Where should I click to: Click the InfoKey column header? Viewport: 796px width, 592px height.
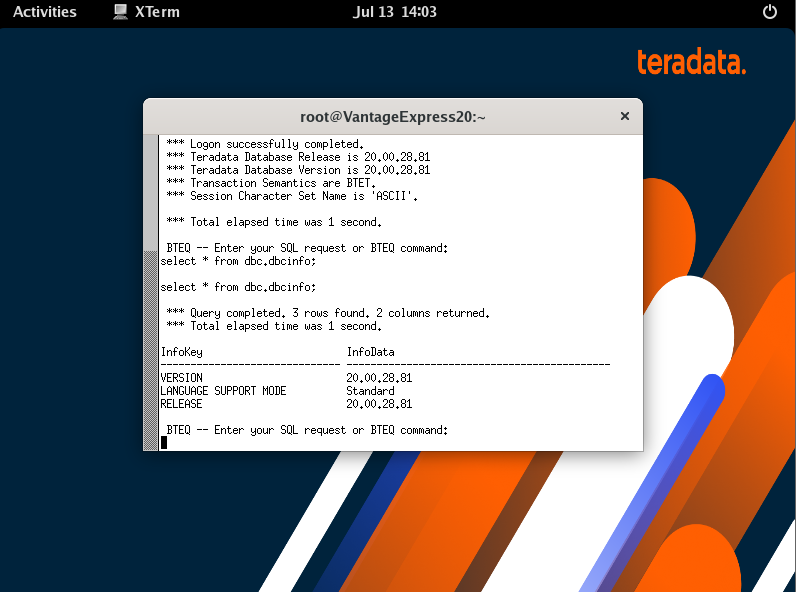(x=181, y=352)
